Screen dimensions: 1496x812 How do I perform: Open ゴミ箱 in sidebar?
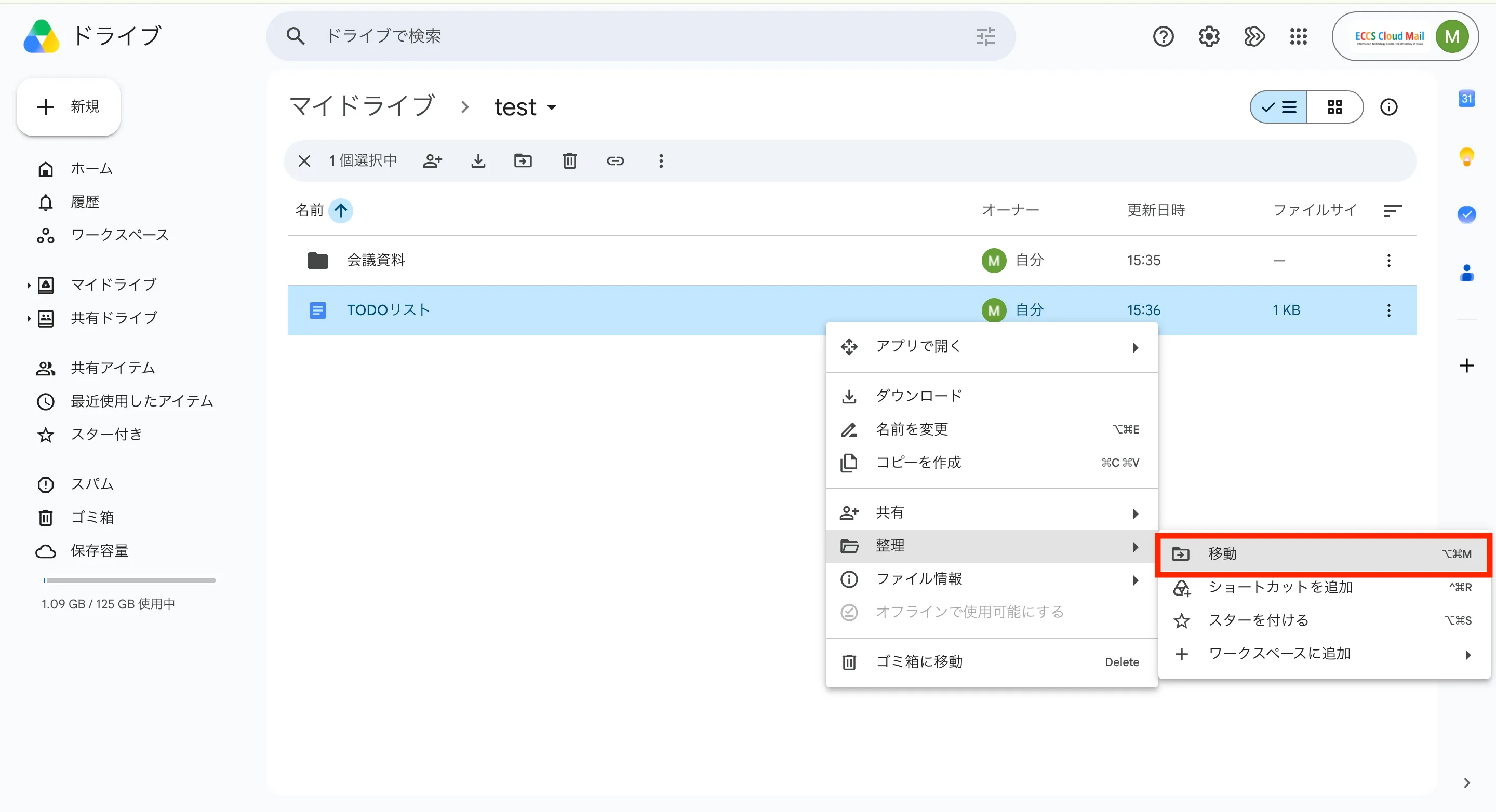coord(75,518)
